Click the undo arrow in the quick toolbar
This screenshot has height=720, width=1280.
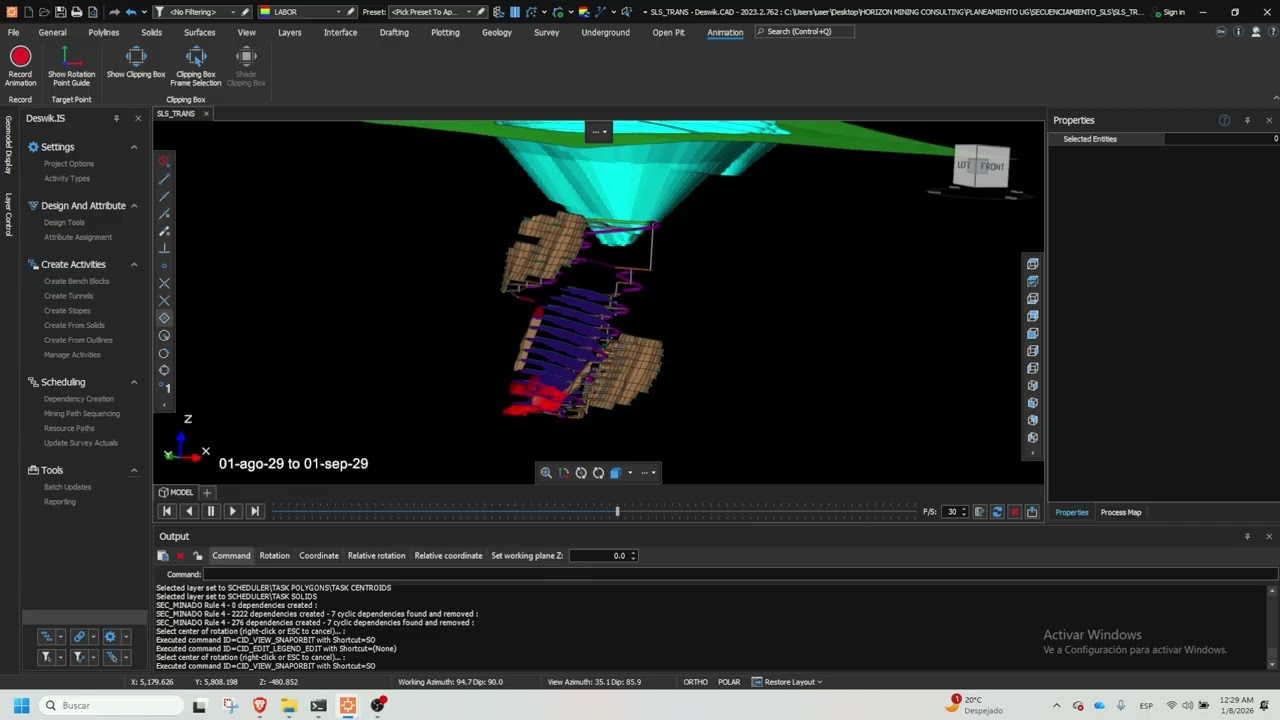131,12
